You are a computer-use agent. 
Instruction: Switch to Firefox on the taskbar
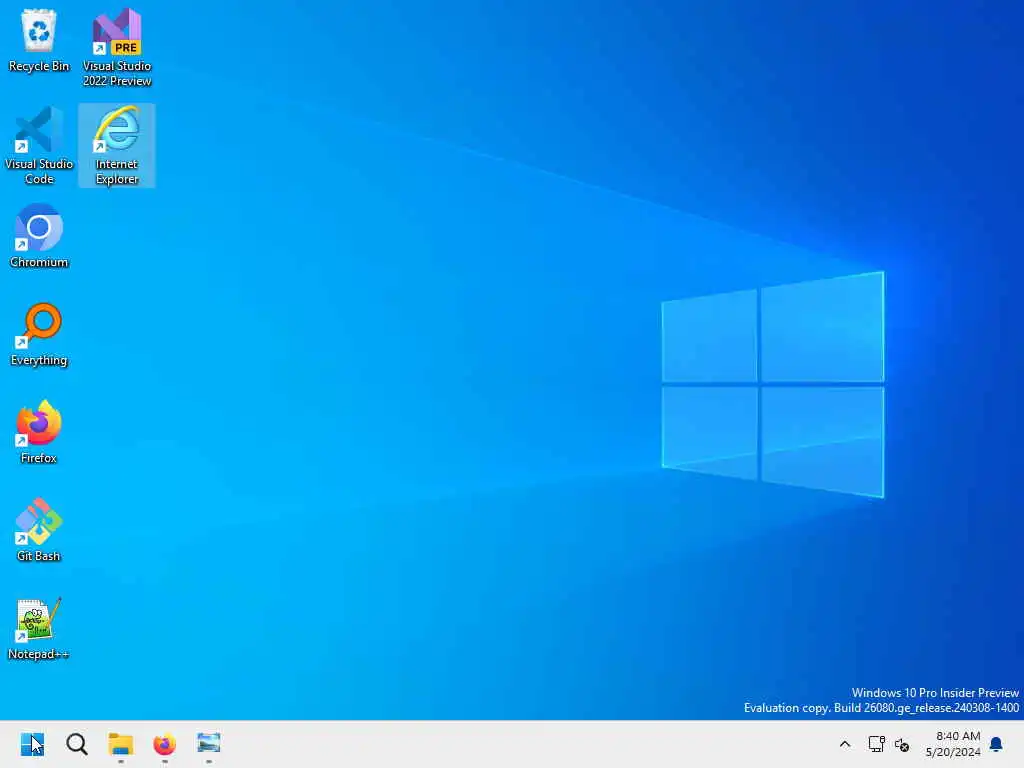[165, 744]
